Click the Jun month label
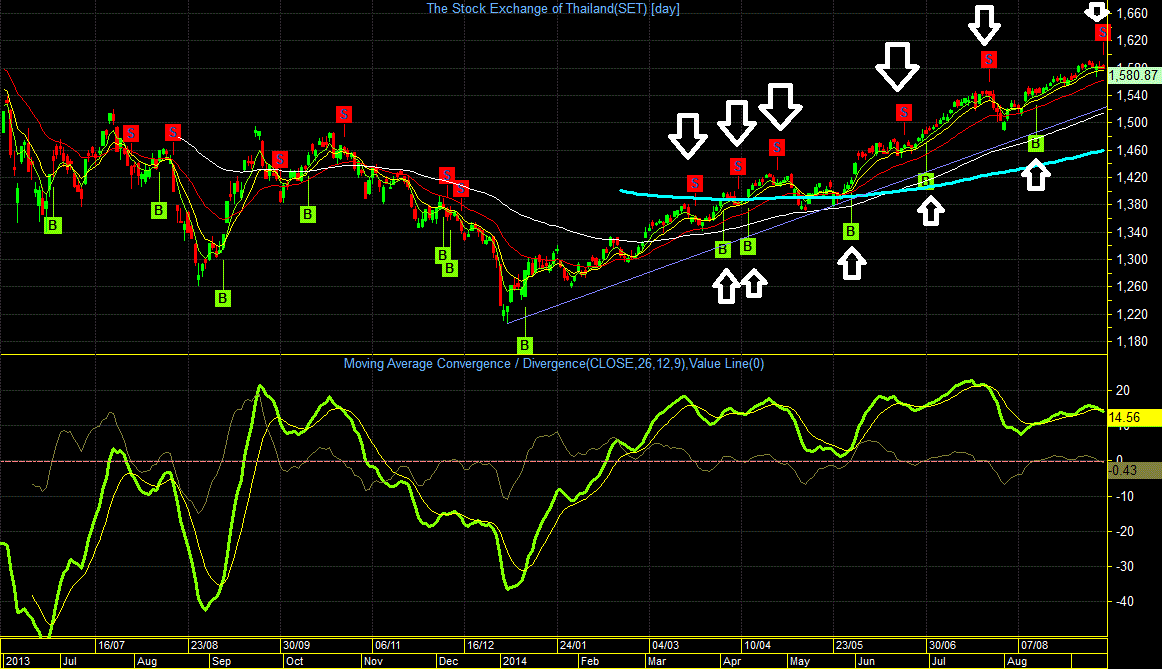The height and width of the screenshot is (669, 1162). pos(866,661)
